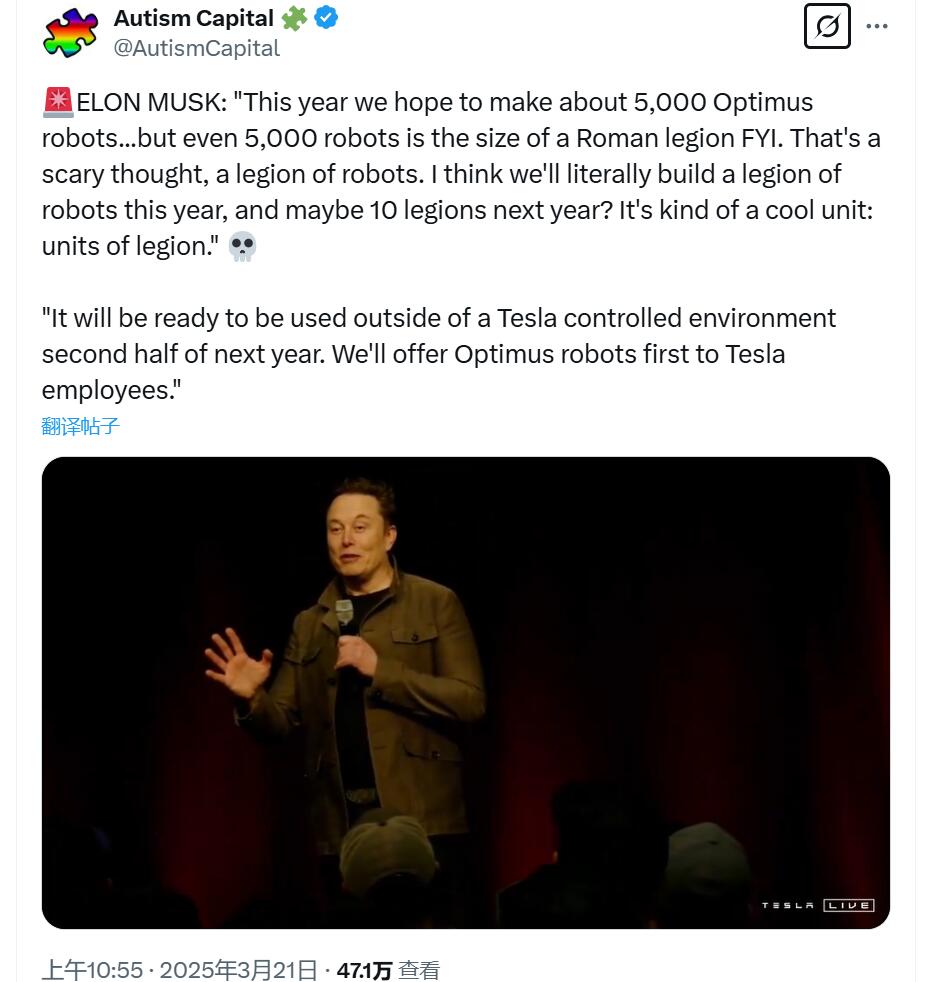Open Grok via the slashed-circle icon
The image size is (945, 982).
(827, 26)
